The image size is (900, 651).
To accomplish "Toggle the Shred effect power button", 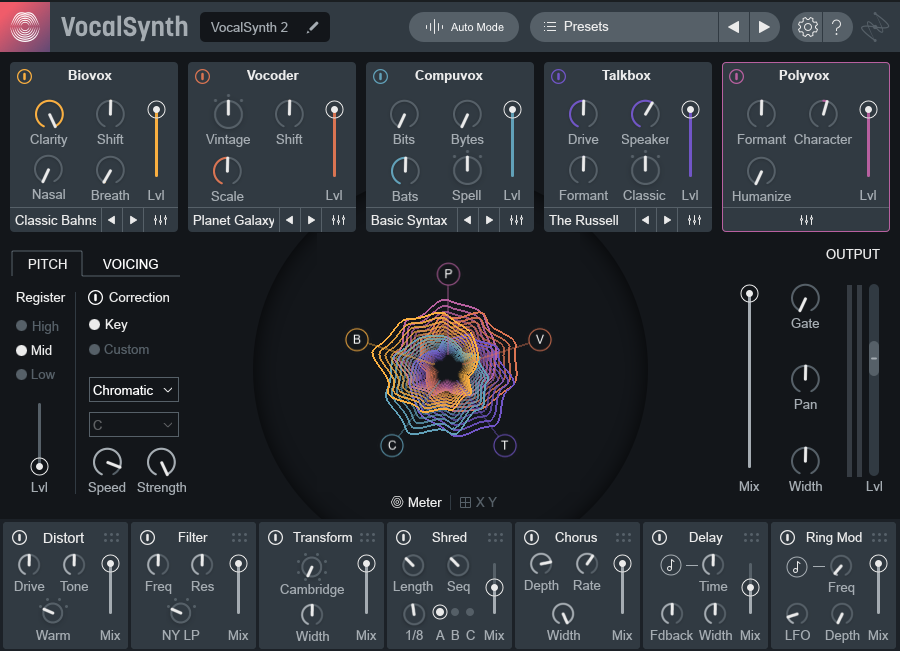I will 404,537.
